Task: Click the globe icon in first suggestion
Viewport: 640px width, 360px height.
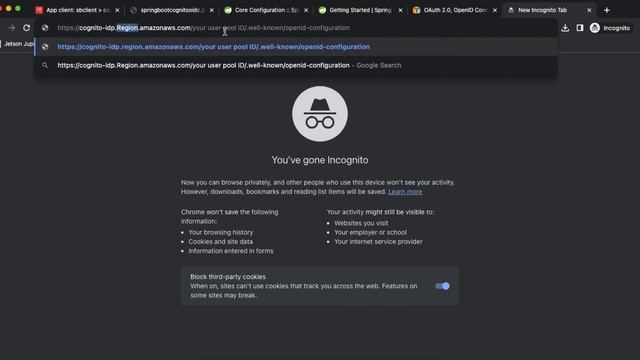Action: coord(45,47)
